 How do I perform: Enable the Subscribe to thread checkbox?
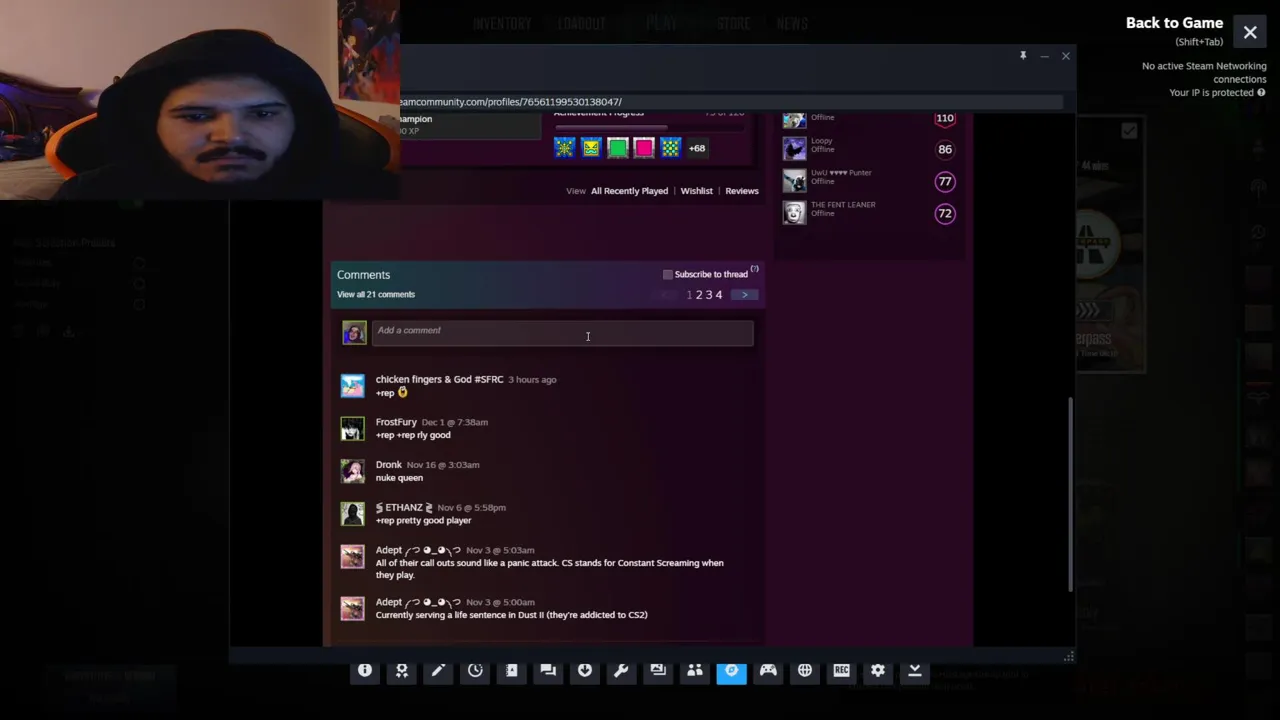coord(668,274)
